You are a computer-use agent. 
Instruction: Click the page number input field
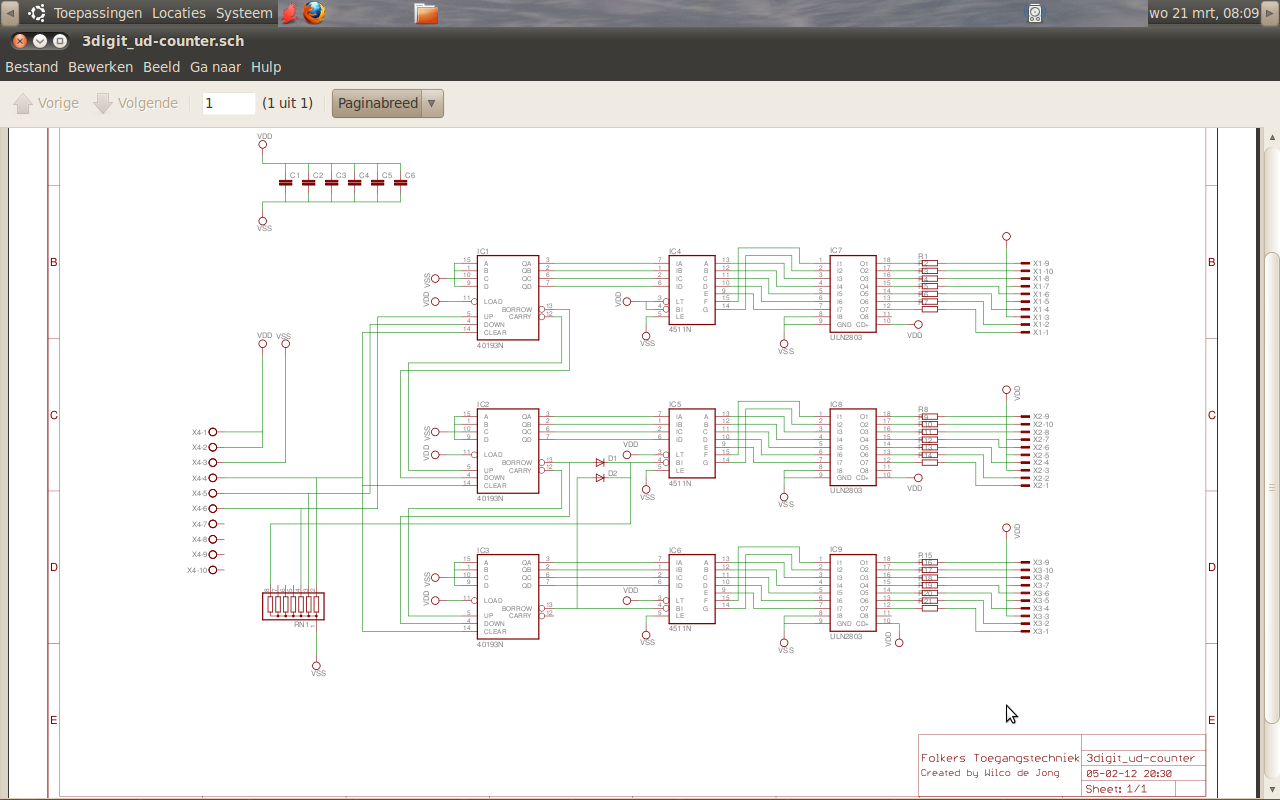click(x=229, y=103)
